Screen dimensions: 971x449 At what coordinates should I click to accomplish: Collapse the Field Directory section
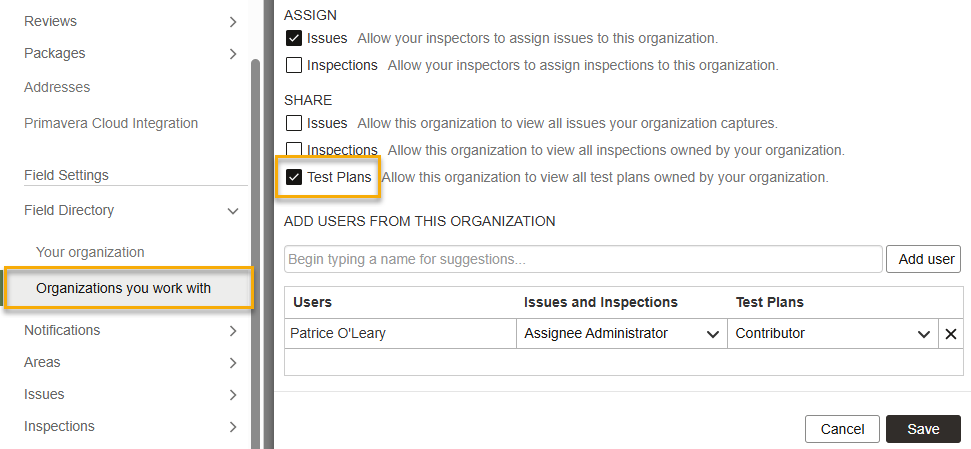point(232,211)
